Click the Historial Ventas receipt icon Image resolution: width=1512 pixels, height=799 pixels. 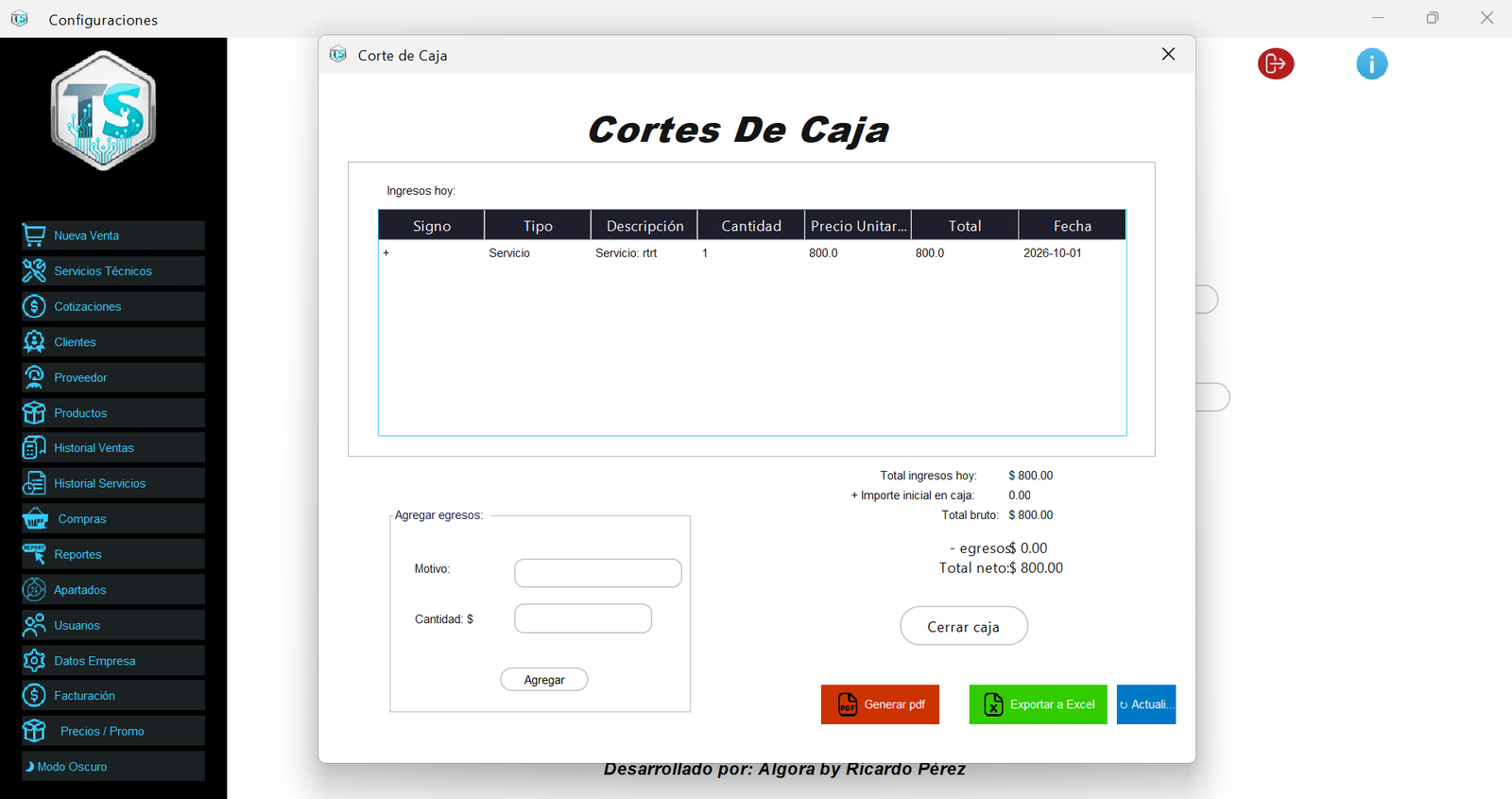pos(34,448)
